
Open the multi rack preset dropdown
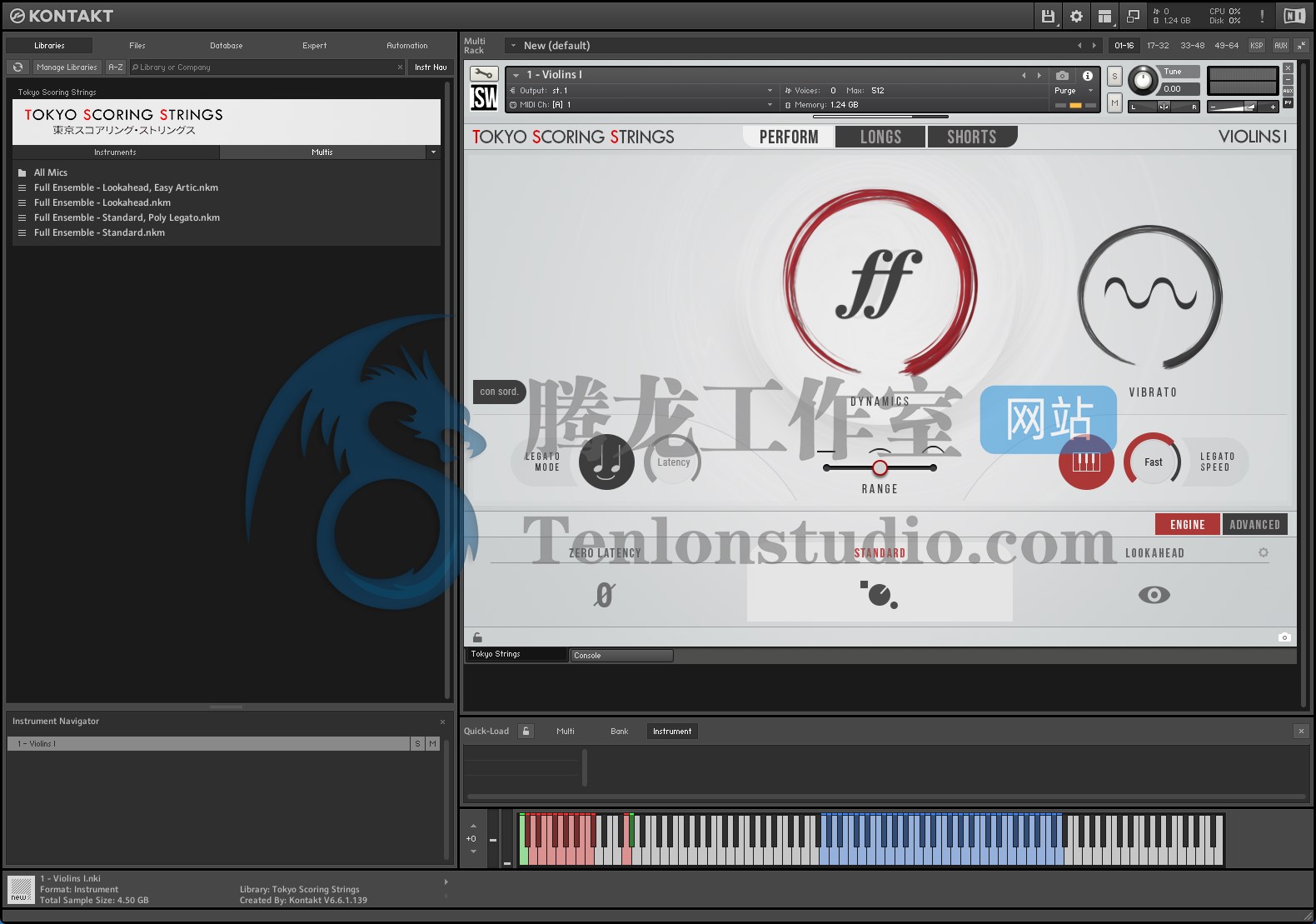(x=513, y=46)
